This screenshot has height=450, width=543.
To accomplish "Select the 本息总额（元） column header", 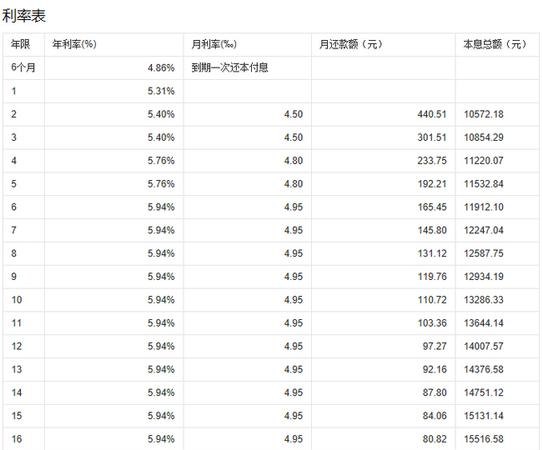I will 495,44.
